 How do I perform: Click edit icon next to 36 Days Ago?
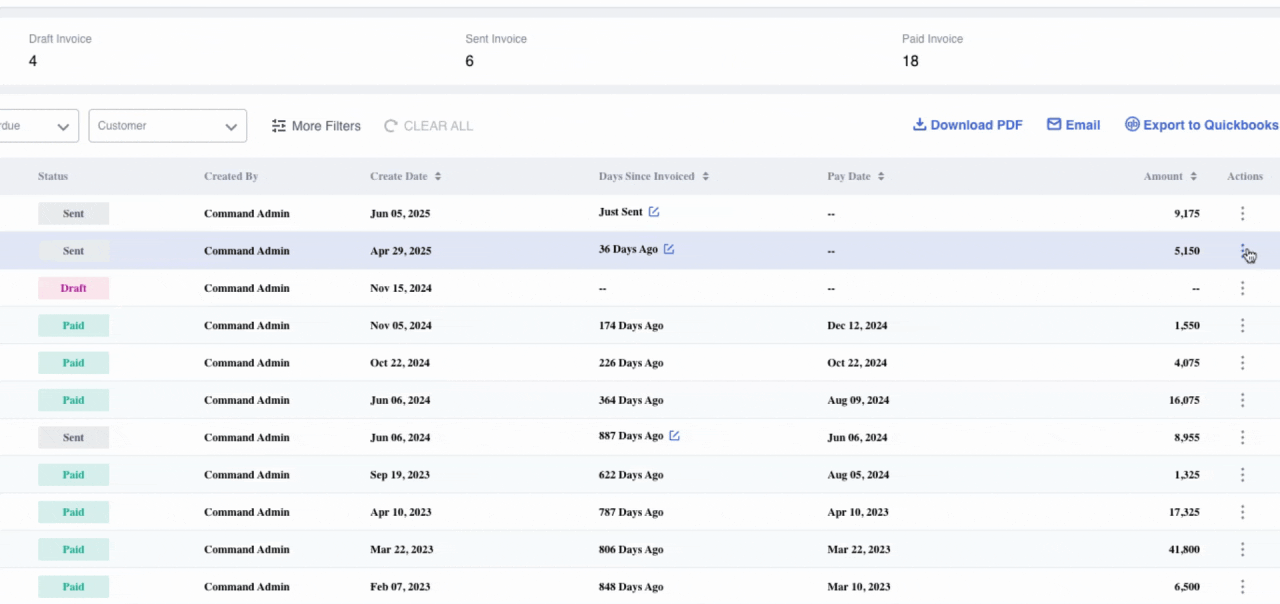pos(669,249)
